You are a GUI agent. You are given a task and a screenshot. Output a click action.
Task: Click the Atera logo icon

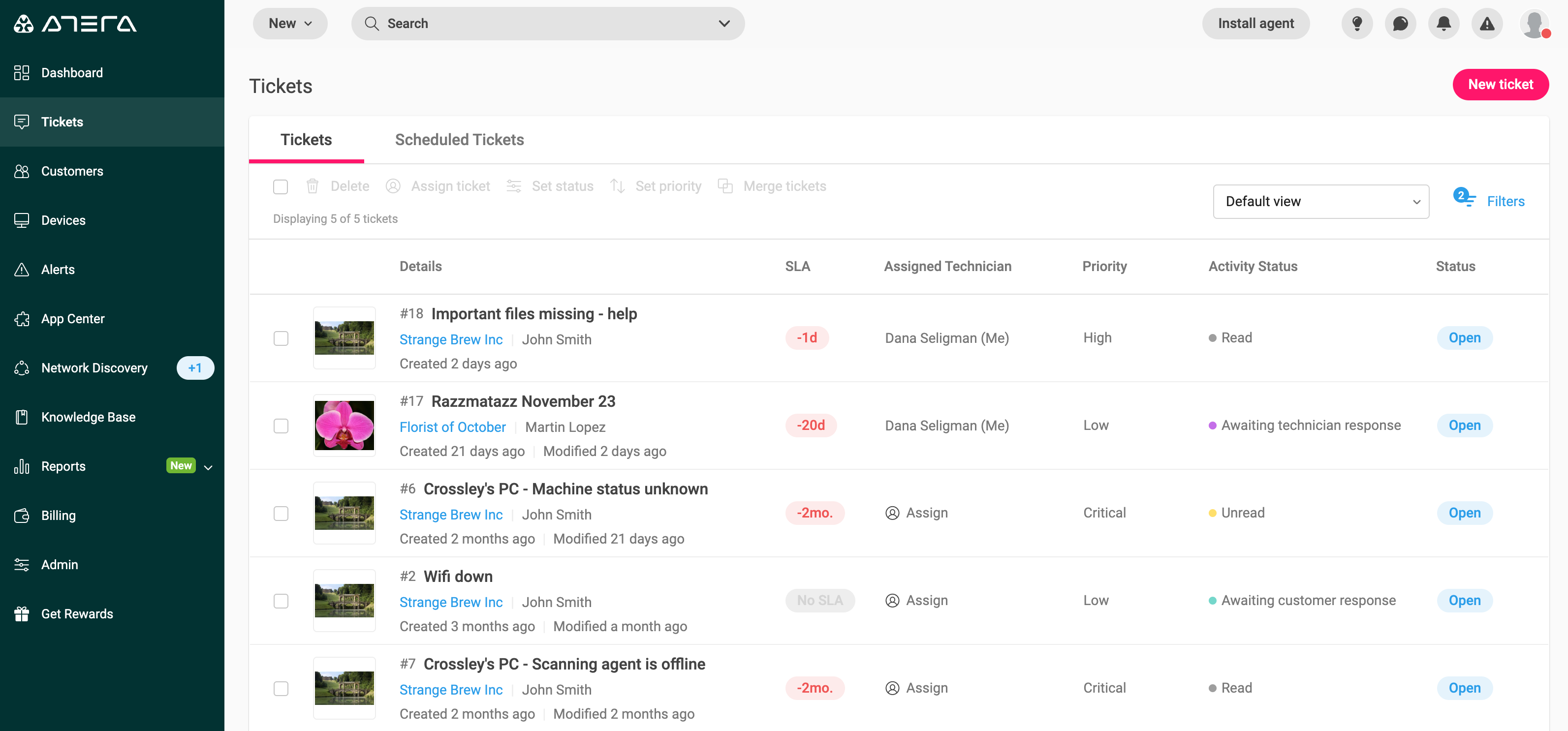23,24
